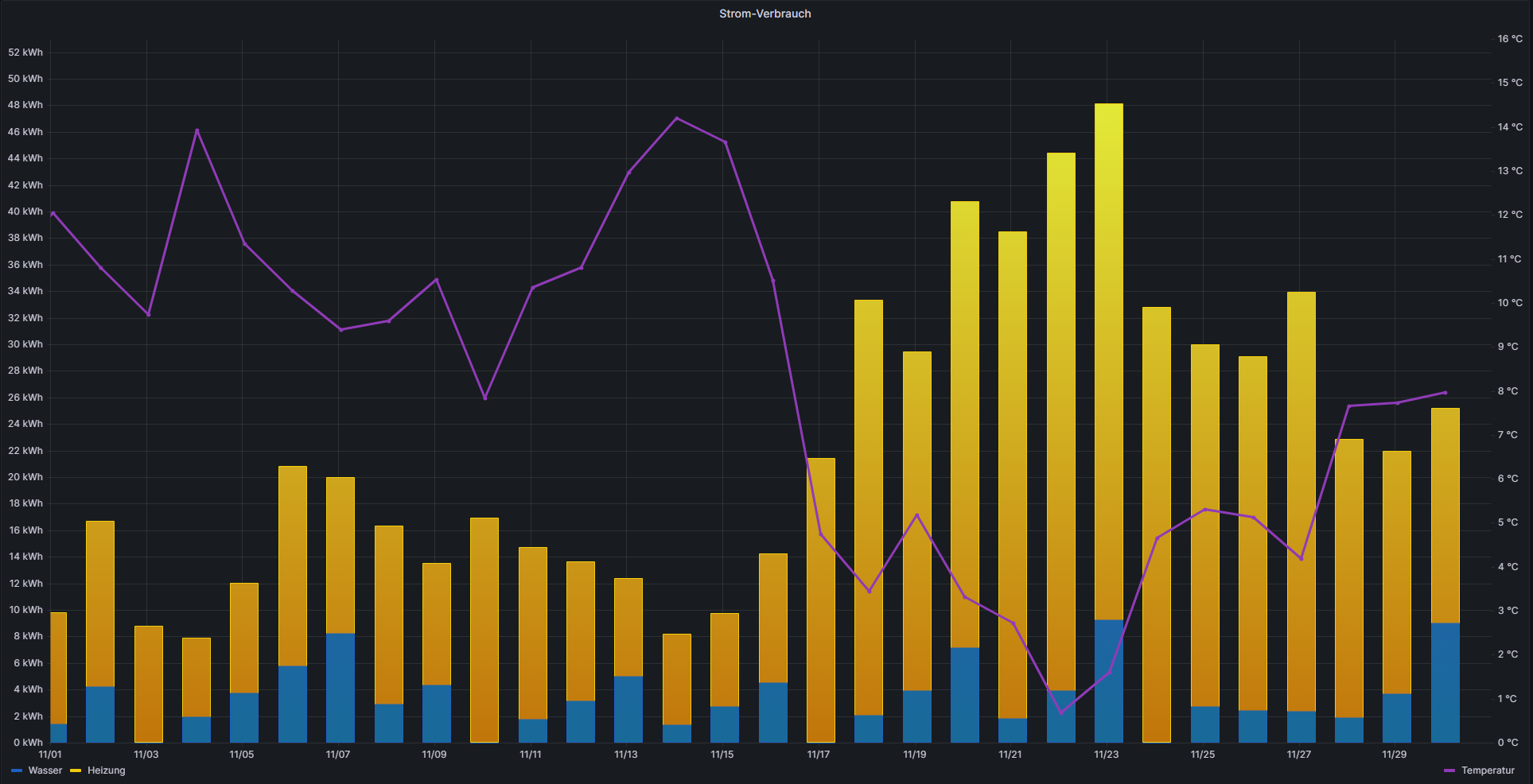This screenshot has width=1533, height=784.
Task: Click the lowest temperature data point
Action: 1060,712
